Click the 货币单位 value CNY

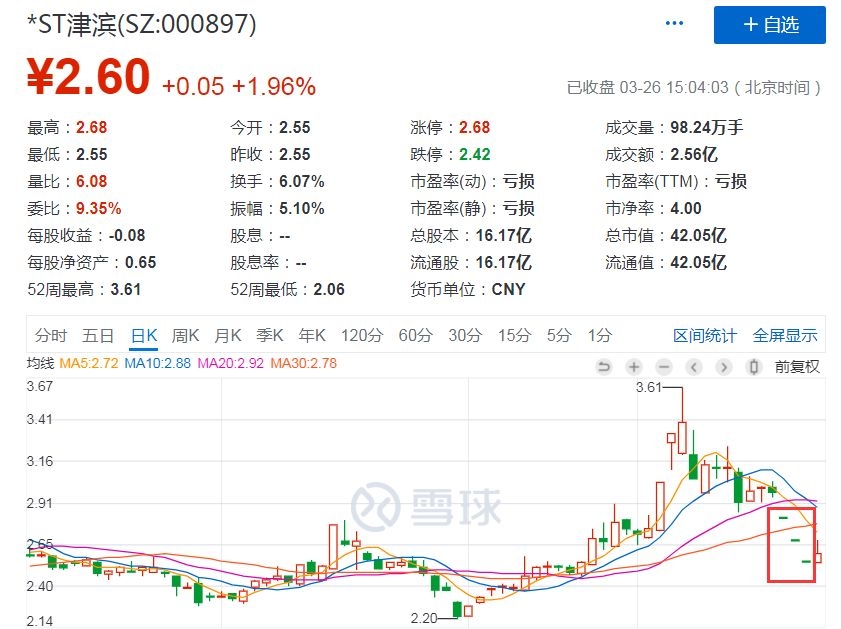508,290
